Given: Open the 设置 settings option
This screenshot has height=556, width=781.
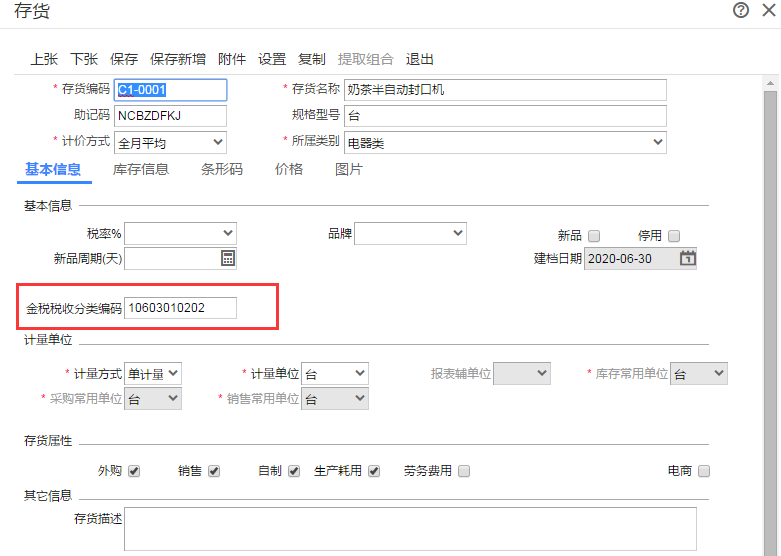Looking at the screenshot, I should click(x=272, y=59).
